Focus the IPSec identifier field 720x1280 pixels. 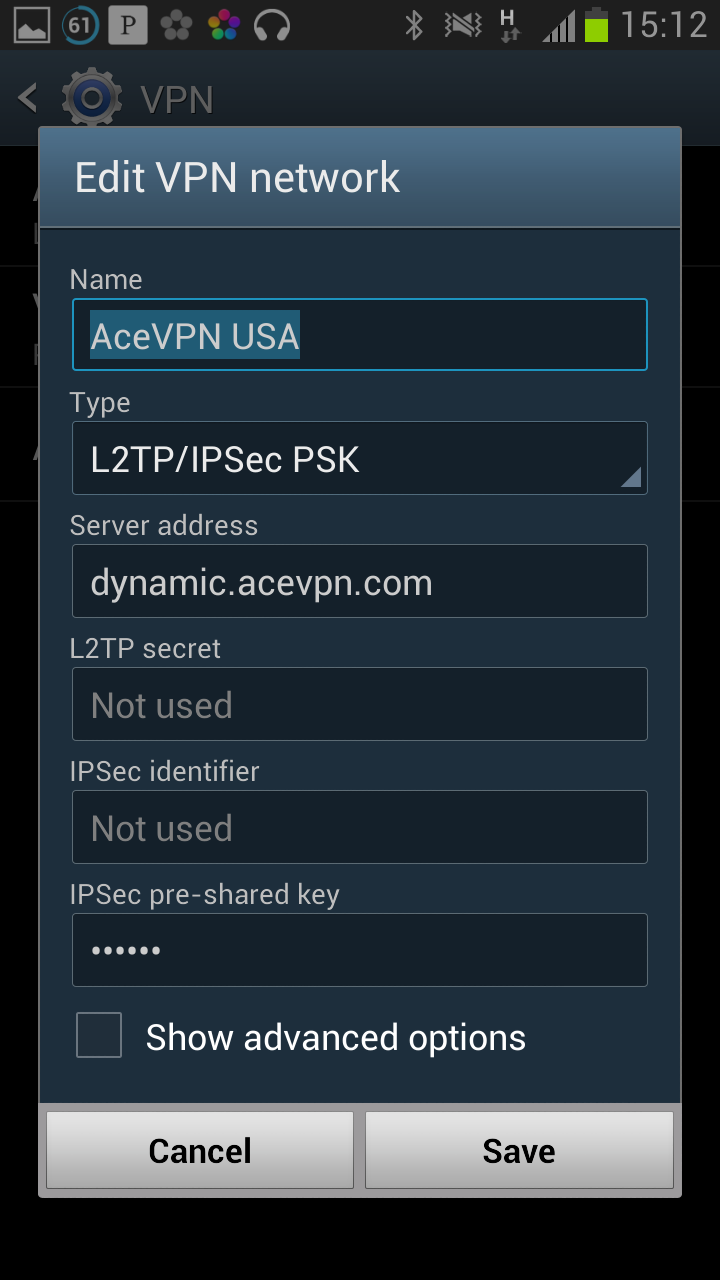tap(360, 827)
